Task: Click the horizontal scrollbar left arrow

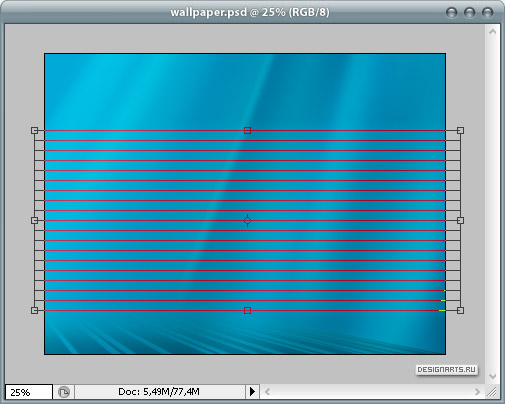Action: click(x=267, y=392)
